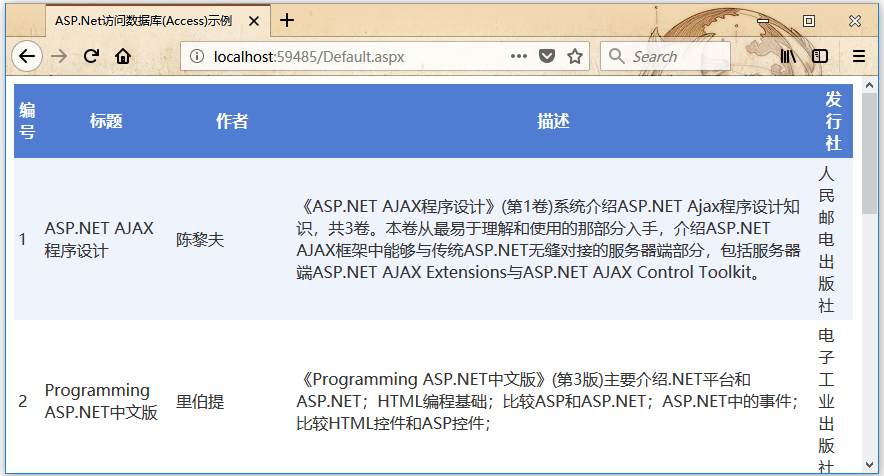Click the scrollbar up arrow
Viewport: 884px width, 476px height.
(x=868, y=84)
